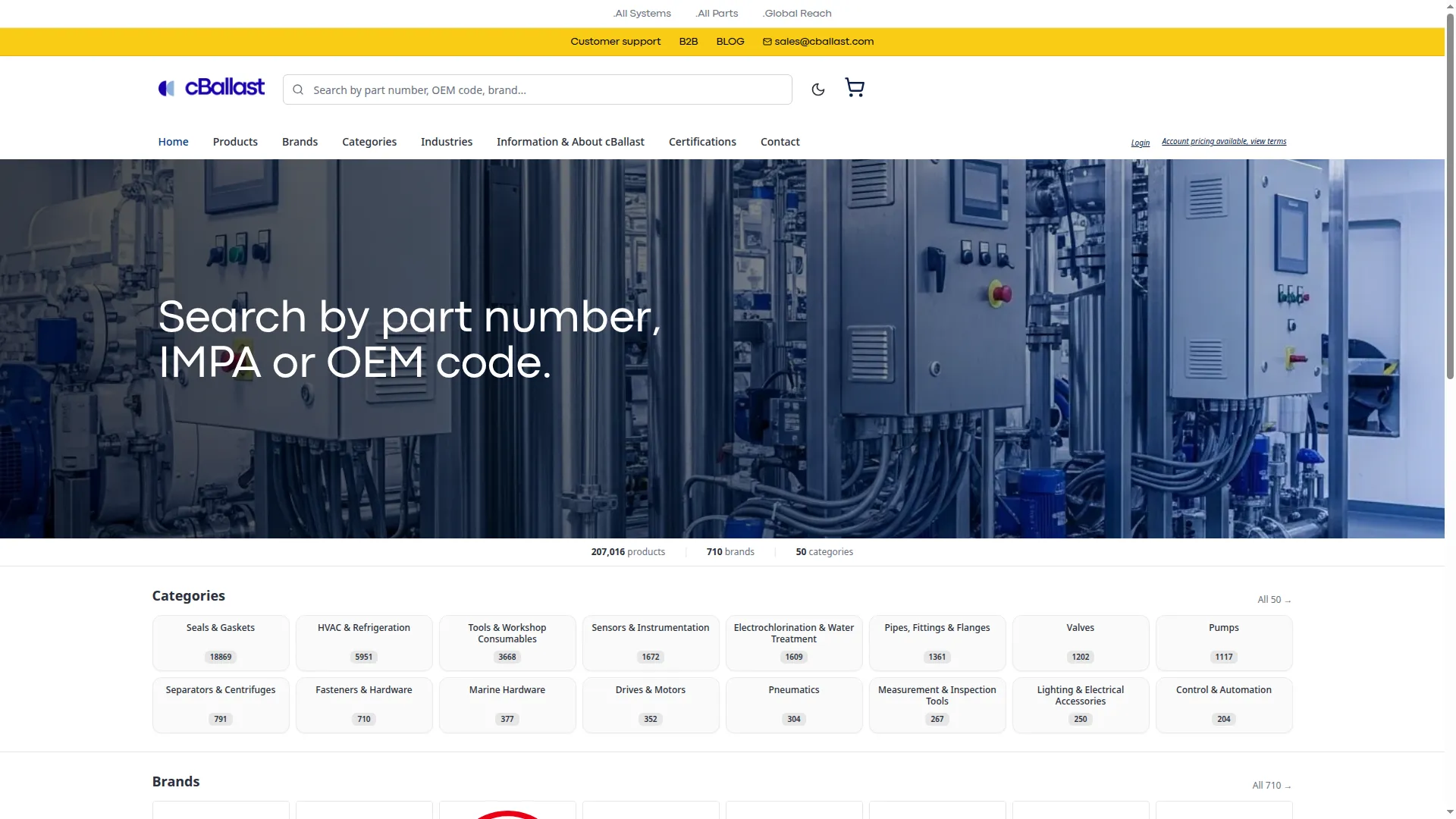1456x819 pixels.
Task: Open Pipes, Fittings & Flanges category
Action: (x=937, y=643)
